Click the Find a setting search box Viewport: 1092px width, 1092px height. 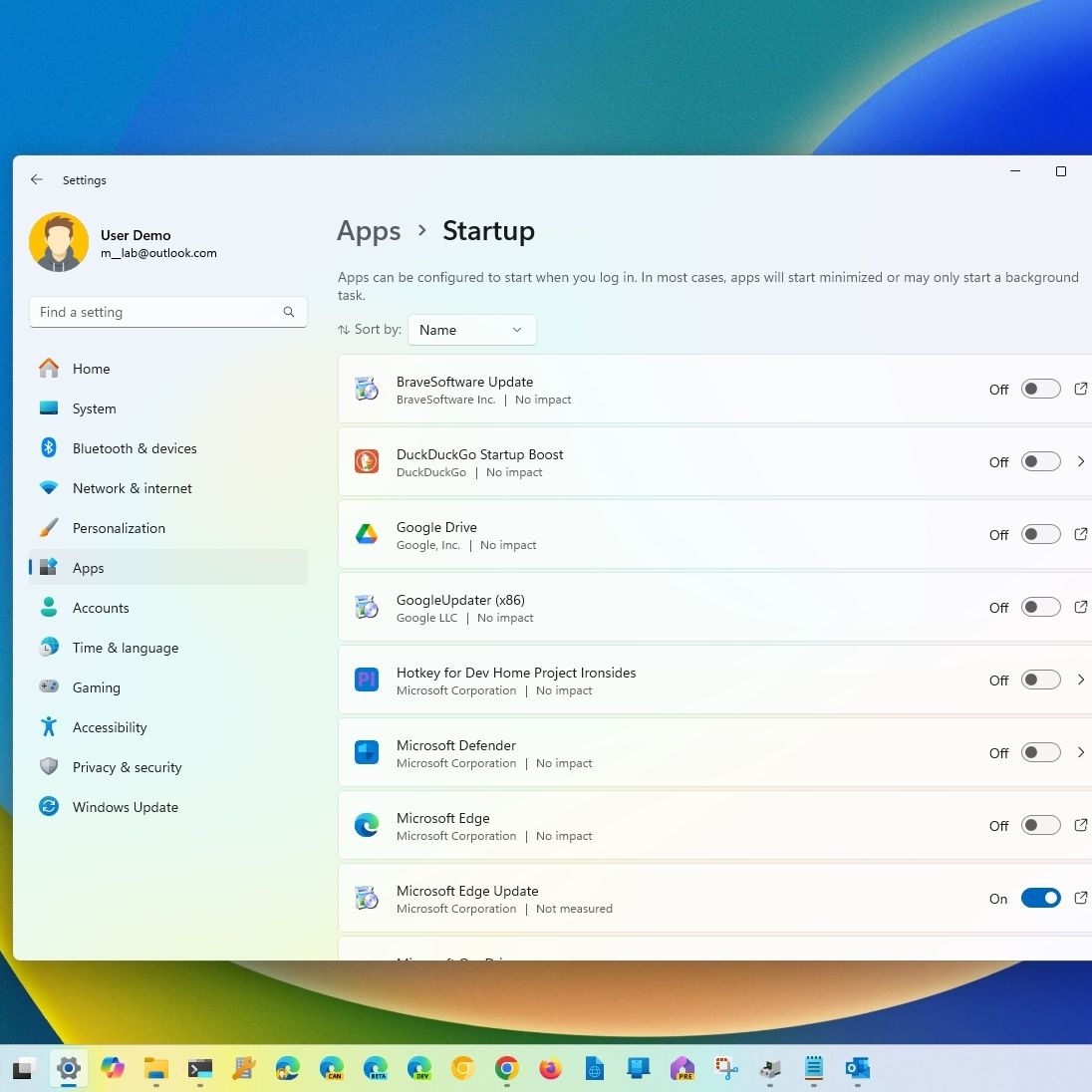click(x=167, y=312)
